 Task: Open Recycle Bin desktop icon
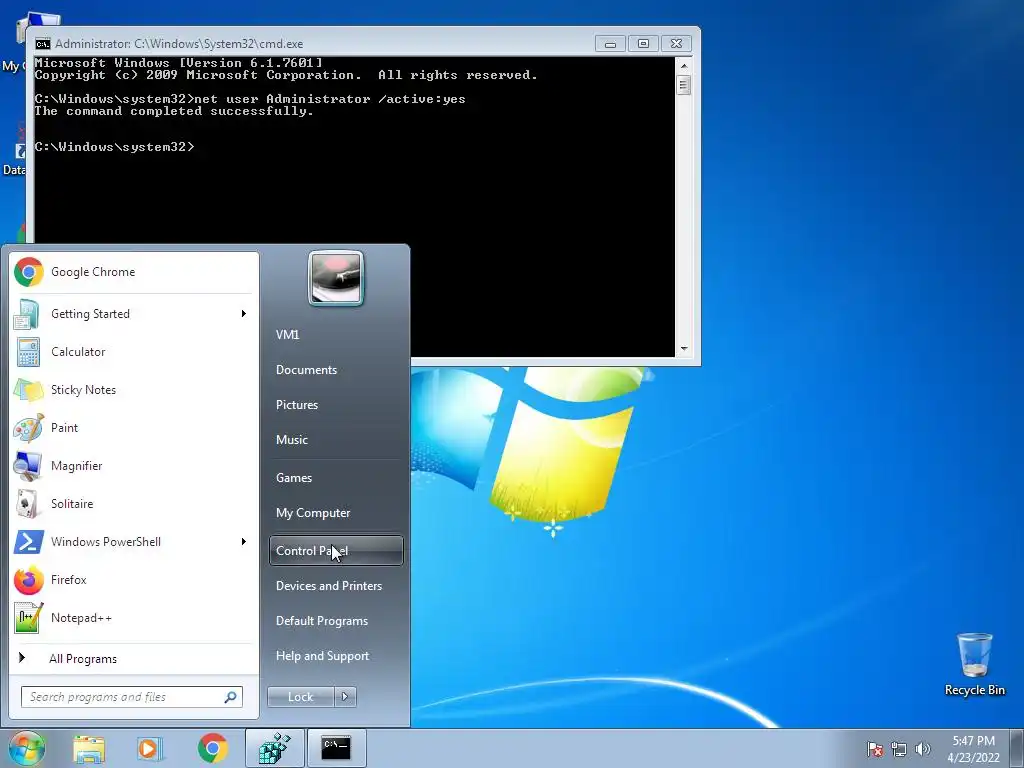point(974,664)
